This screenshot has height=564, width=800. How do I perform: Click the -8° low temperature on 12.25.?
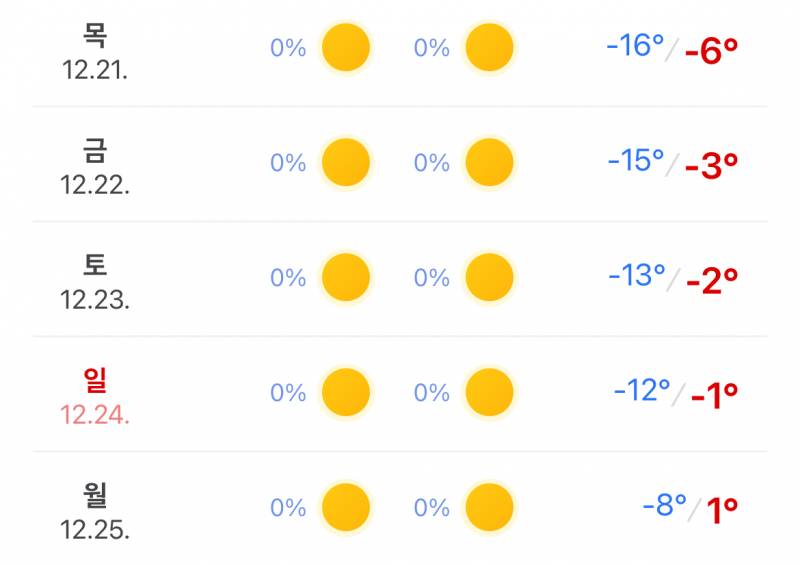point(664,506)
